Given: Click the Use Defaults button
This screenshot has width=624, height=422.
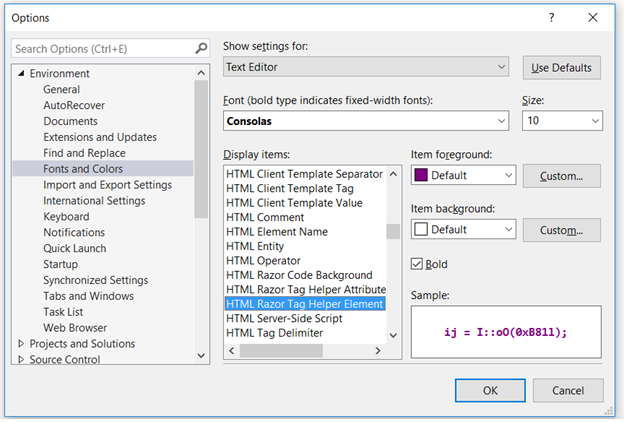Looking at the screenshot, I should [561, 68].
